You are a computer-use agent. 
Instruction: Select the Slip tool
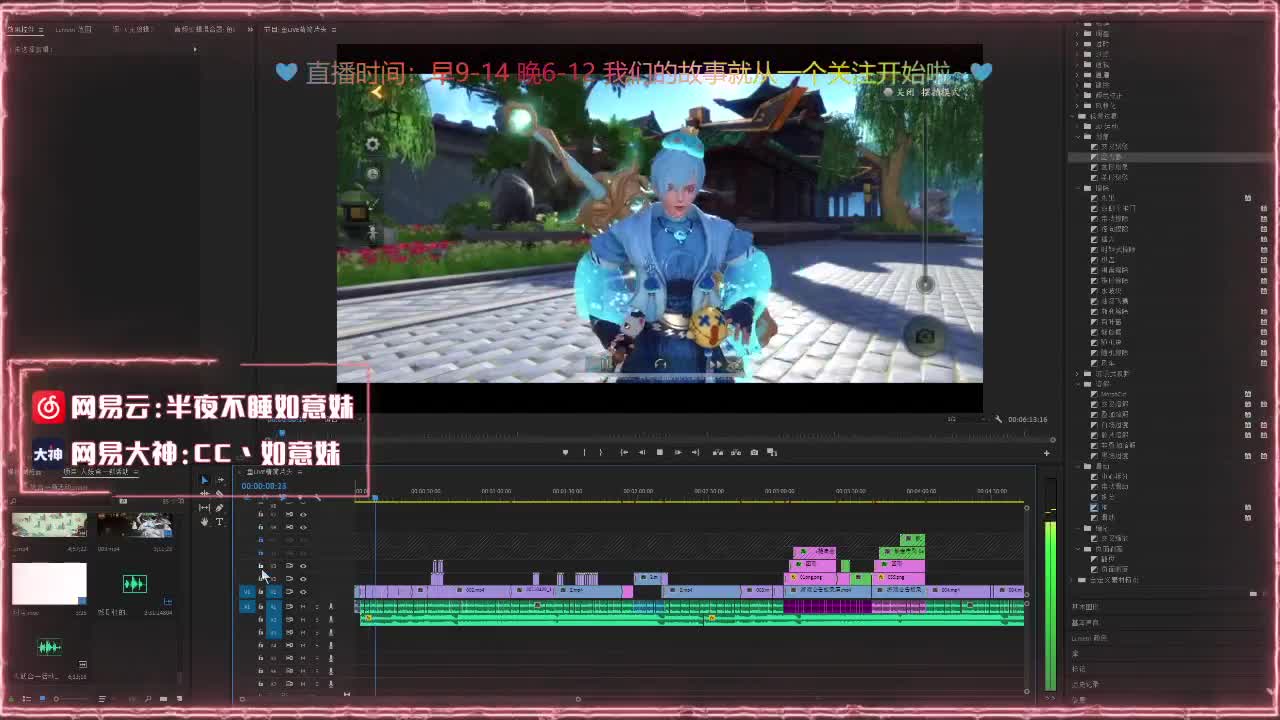point(204,508)
